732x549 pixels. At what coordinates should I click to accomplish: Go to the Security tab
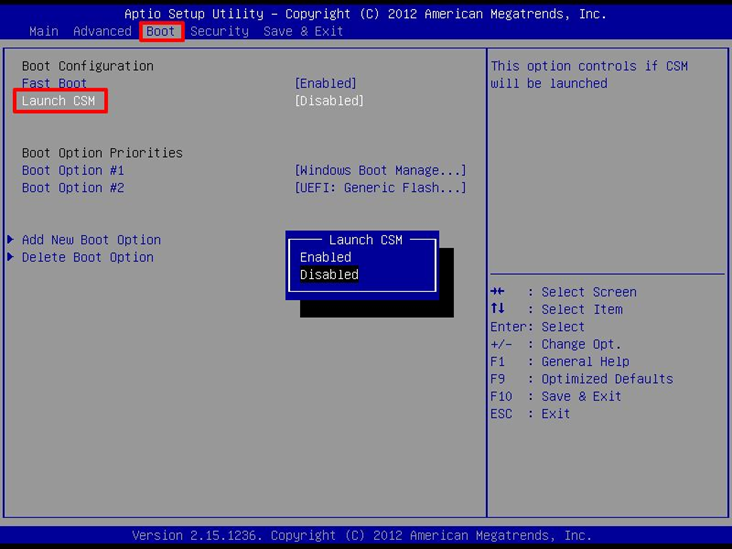pyautogui.click(x=219, y=31)
